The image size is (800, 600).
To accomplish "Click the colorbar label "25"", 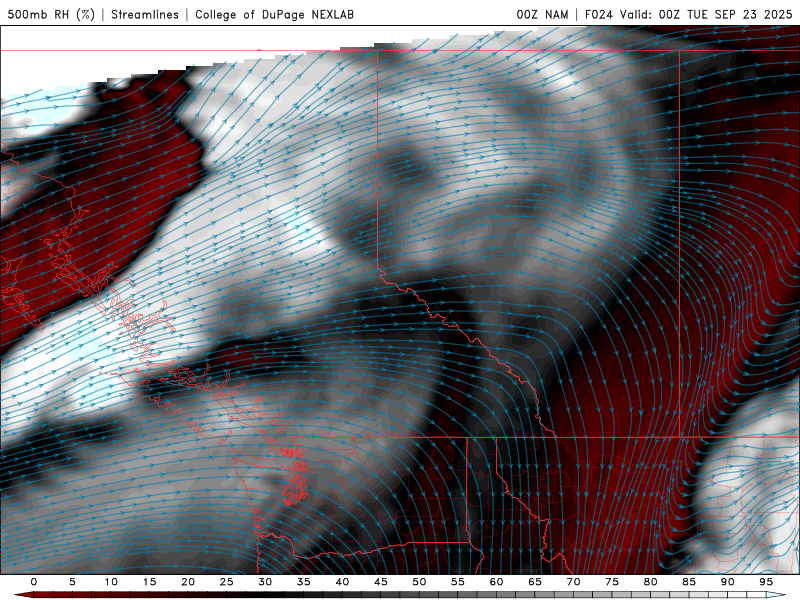I will (x=227, y=582).
